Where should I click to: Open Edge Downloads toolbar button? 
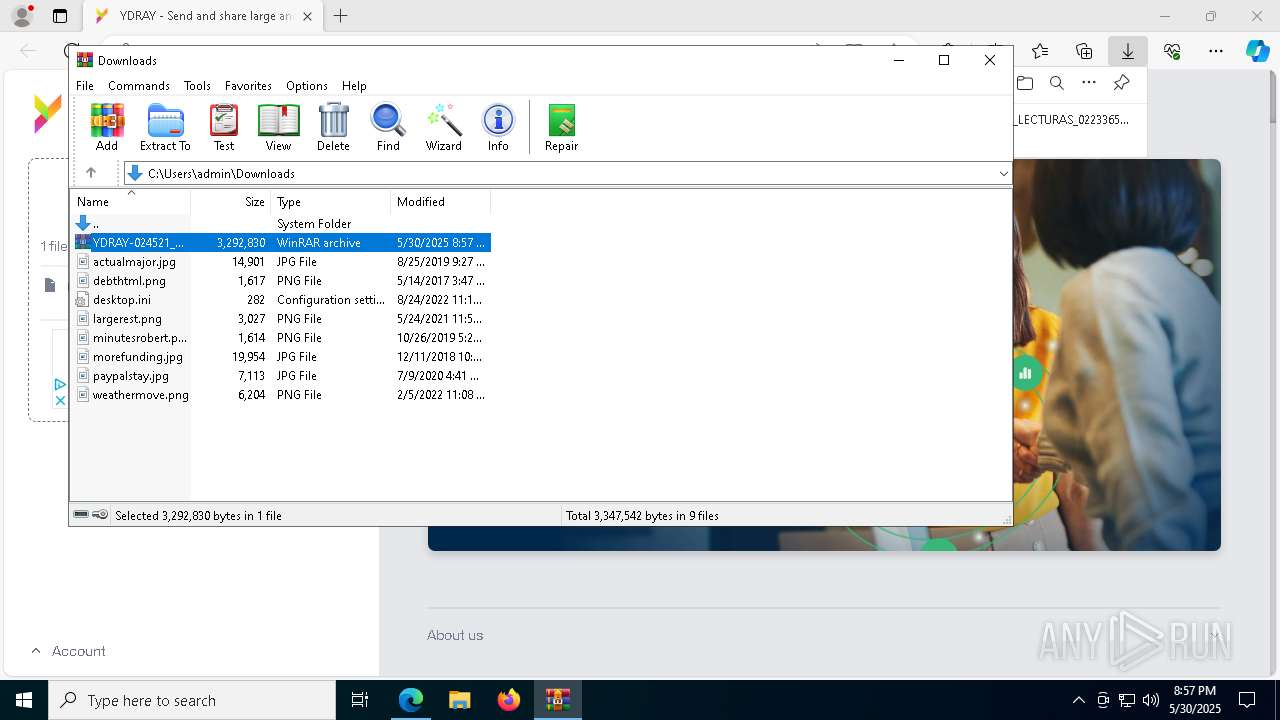point(1127,51)
